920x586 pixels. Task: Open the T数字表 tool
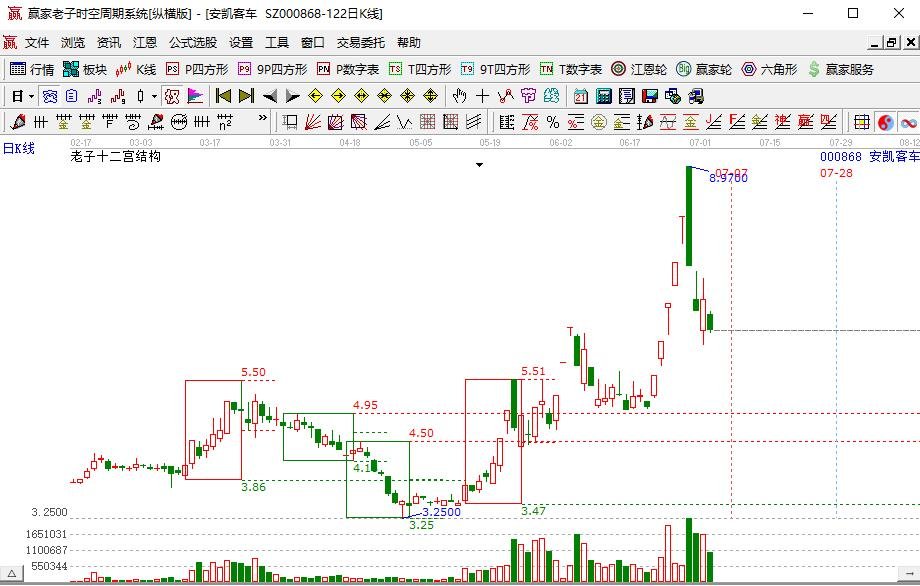(x=571, y=69)
